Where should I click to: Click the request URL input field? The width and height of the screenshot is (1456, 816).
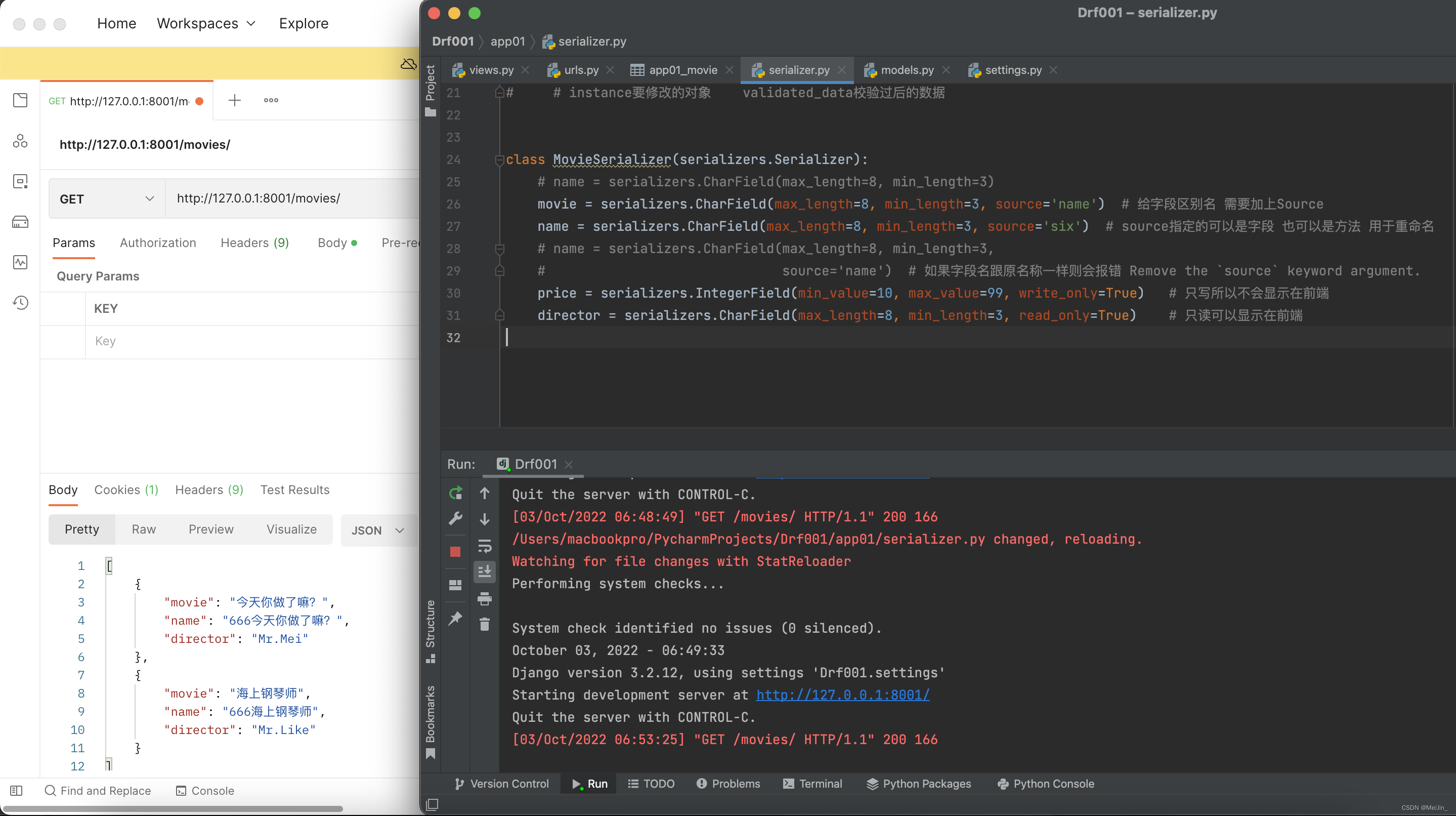point(292,198)
